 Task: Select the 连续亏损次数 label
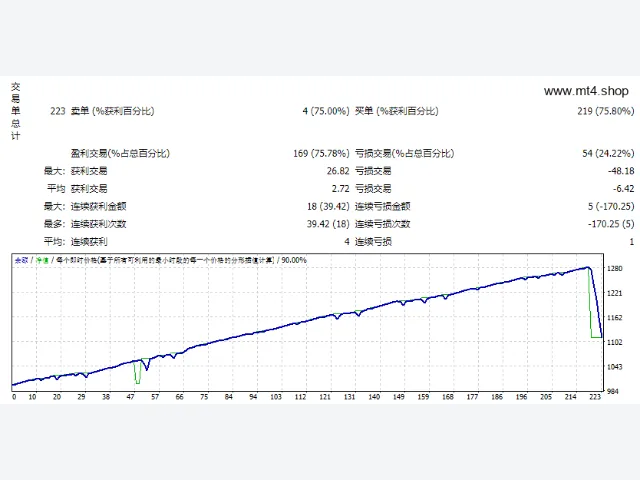(x=382, y=224)
